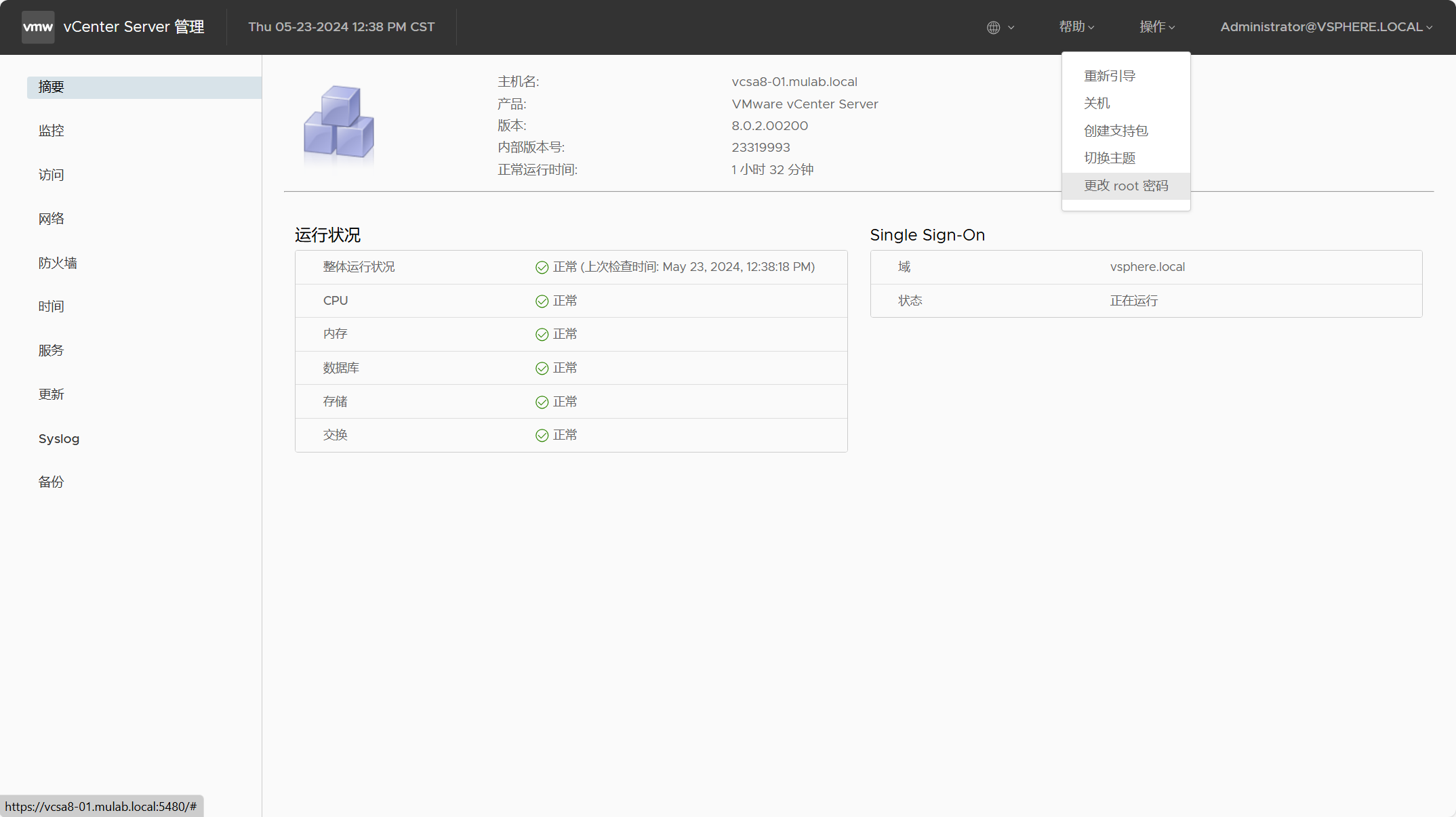This screenshot has width=1456, height=817.
Task: Click the 内存 status check icon
Action: click(x=542, y=335)
